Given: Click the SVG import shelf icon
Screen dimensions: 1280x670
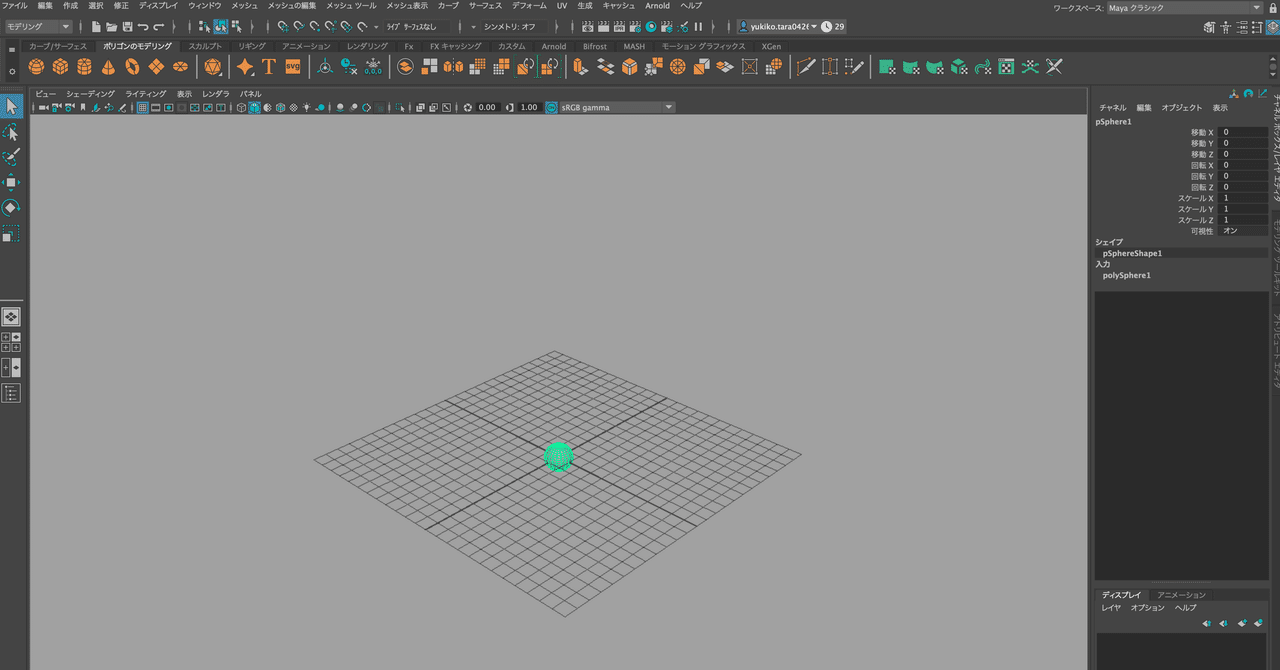Looking at the screenshot, I should coord(293,67).
